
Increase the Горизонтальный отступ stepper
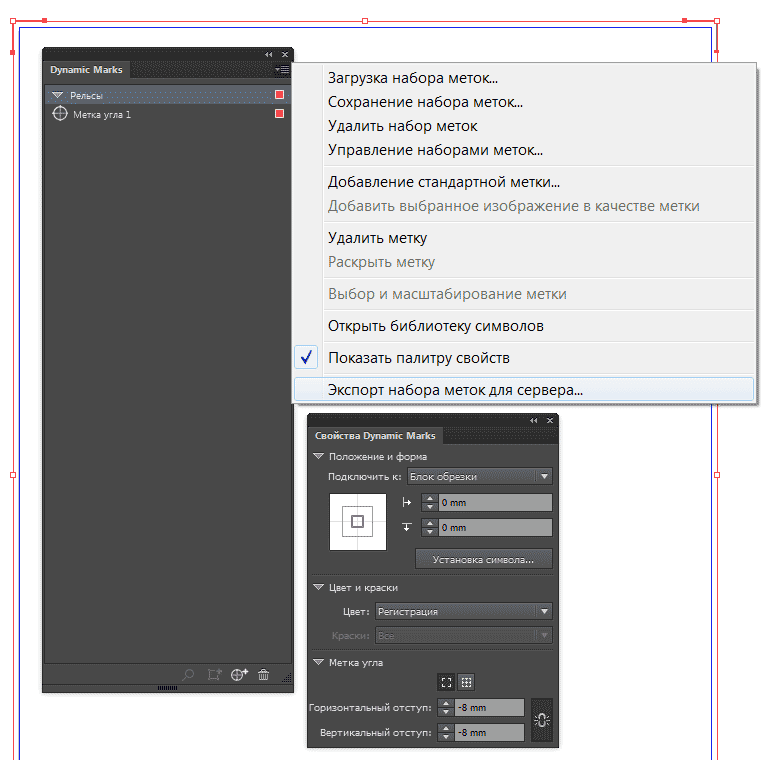coord(446,703)
